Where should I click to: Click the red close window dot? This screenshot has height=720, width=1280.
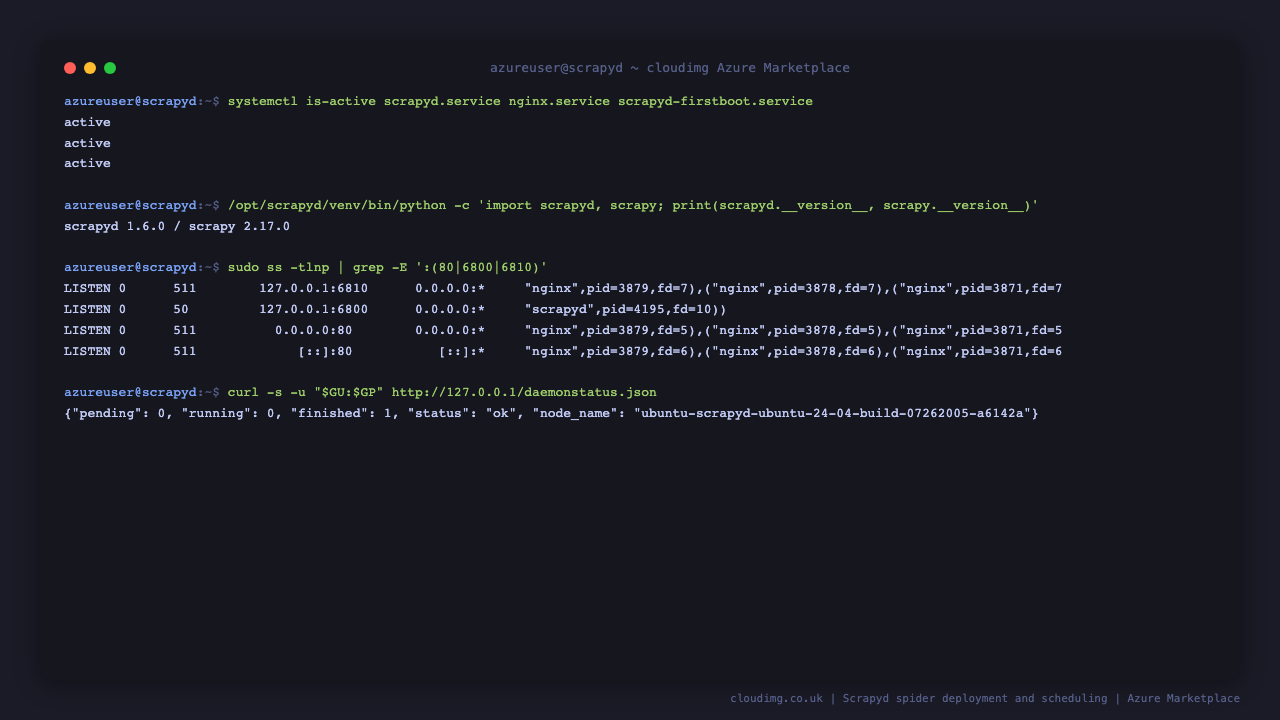[x=70, y=68]
